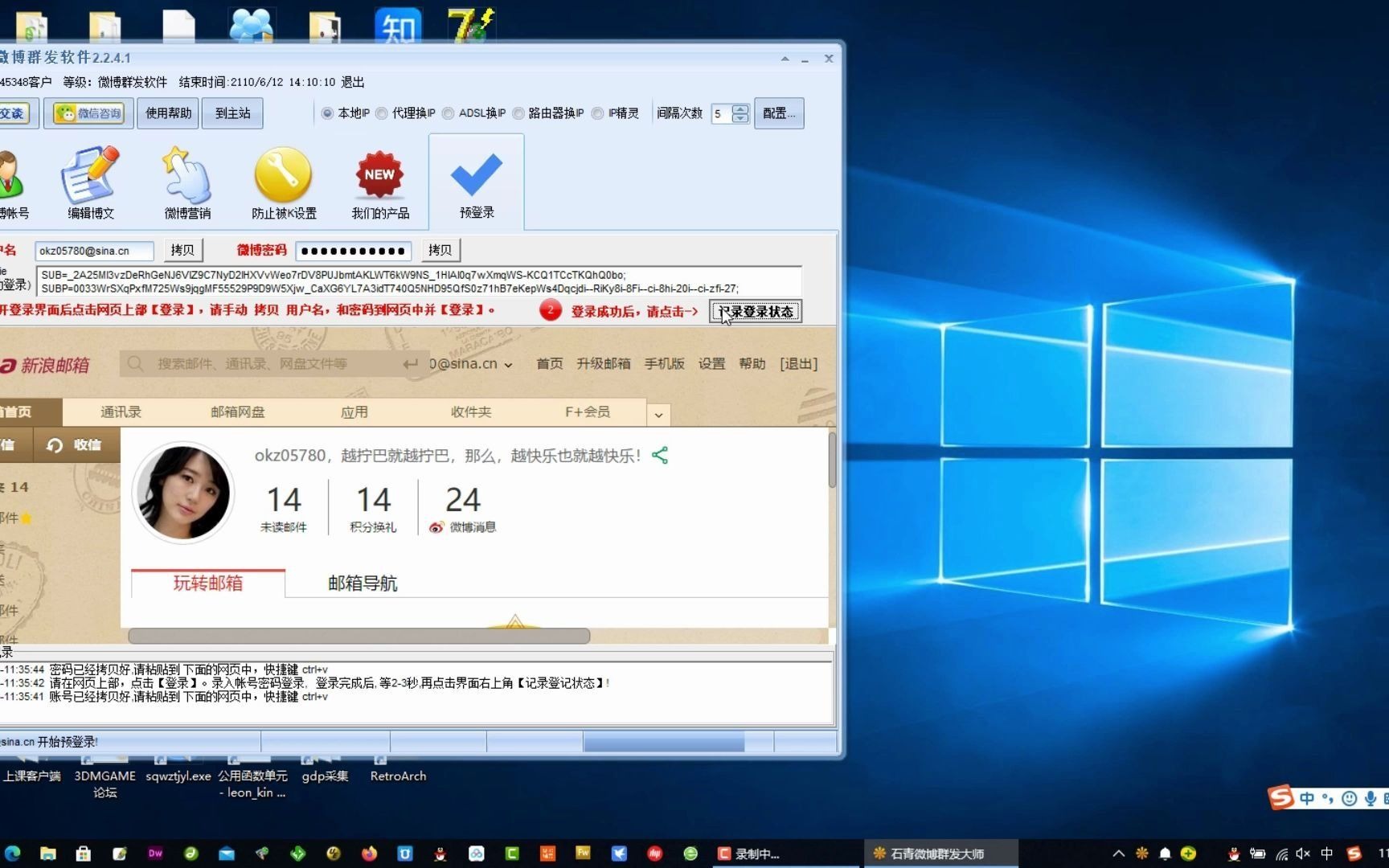
Task: Open Fireworks Fw icon in taskbar
Action: [x=583, y=854]
